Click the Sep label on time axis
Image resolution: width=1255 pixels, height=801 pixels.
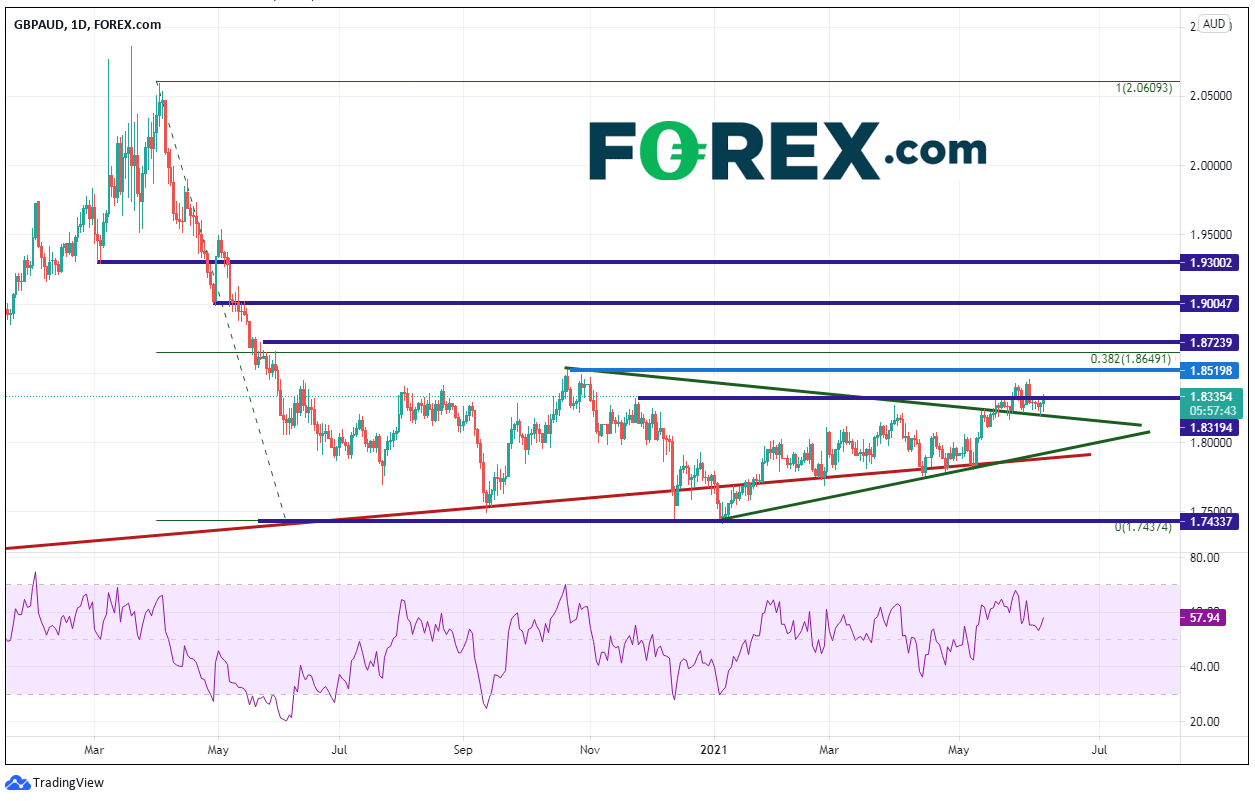point(462,748)
